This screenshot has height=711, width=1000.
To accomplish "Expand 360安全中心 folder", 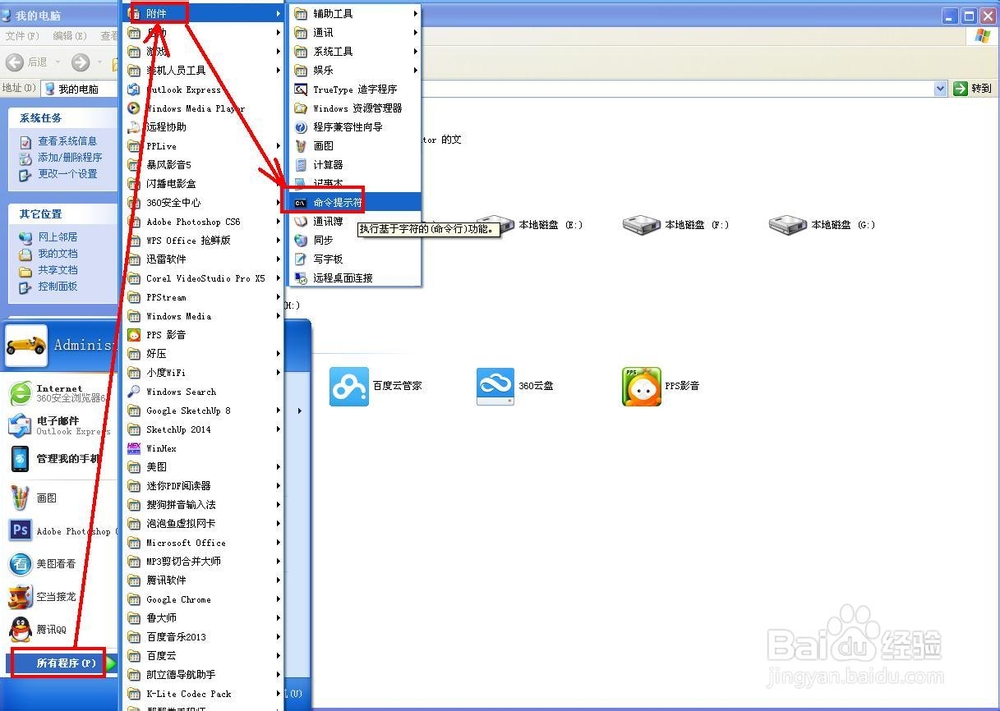I will point(204,203).
